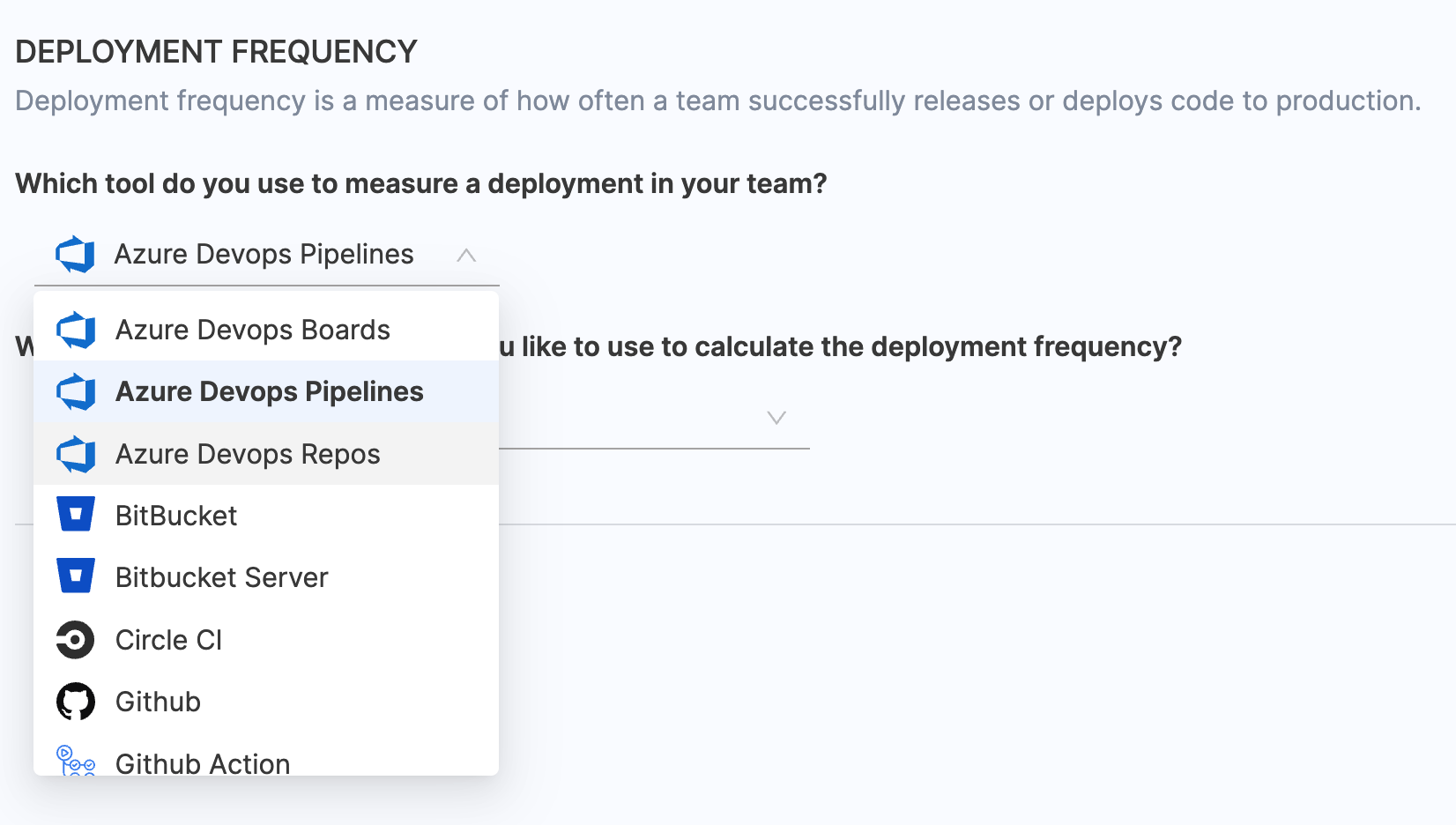Screen dimensions: 1456x825
Task: Click the Azure Devops Pipelines option icon
Action: point(76,392)
